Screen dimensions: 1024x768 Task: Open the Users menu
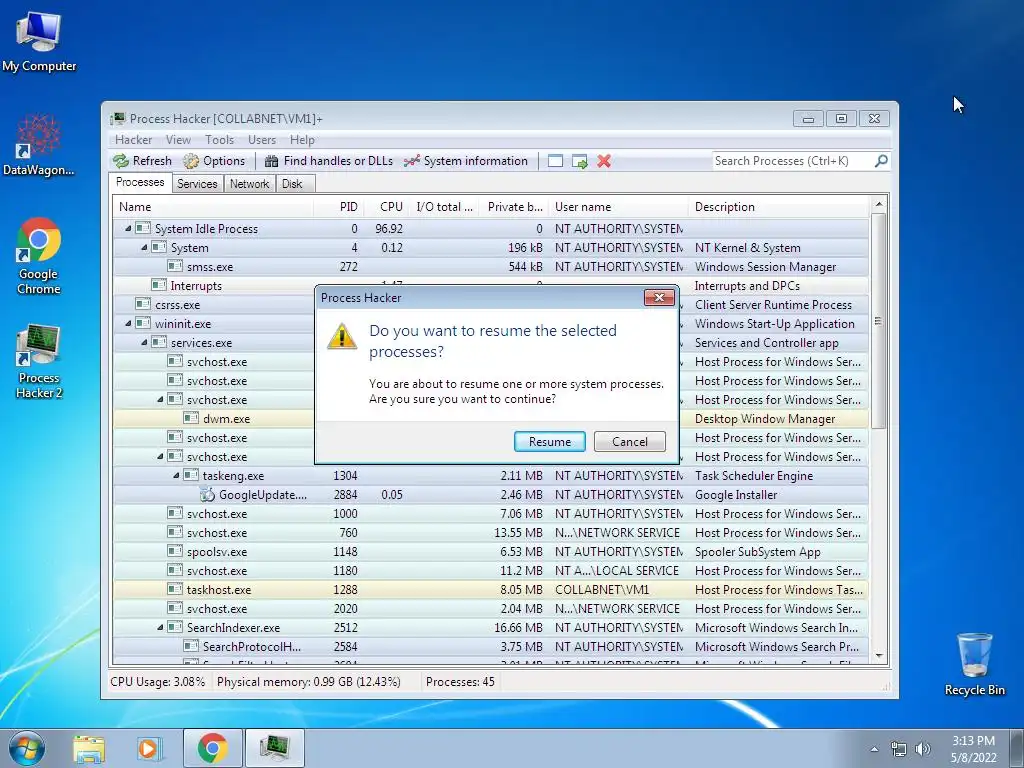pyautogui.click(x=262, y=140)
